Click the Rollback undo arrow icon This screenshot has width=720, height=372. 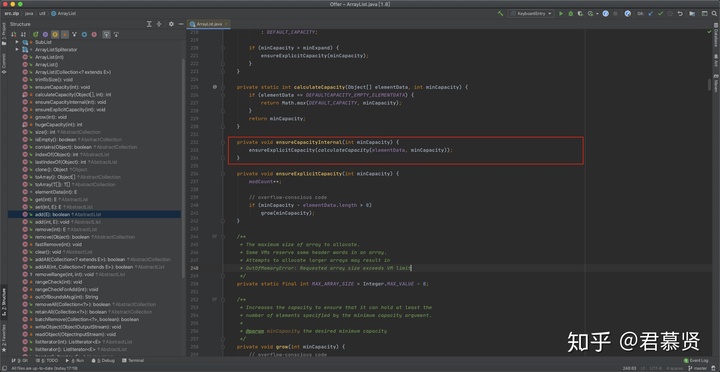click(680, 14)
